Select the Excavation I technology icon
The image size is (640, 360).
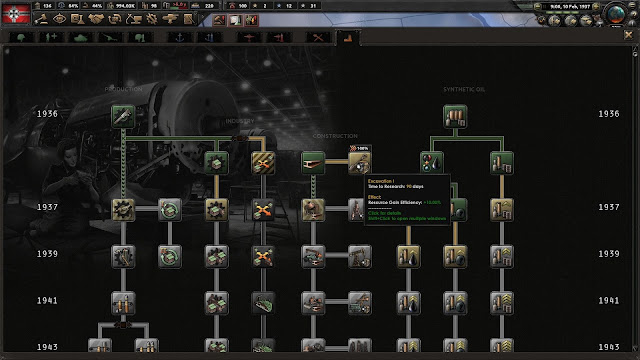click(x=360, y=163)
